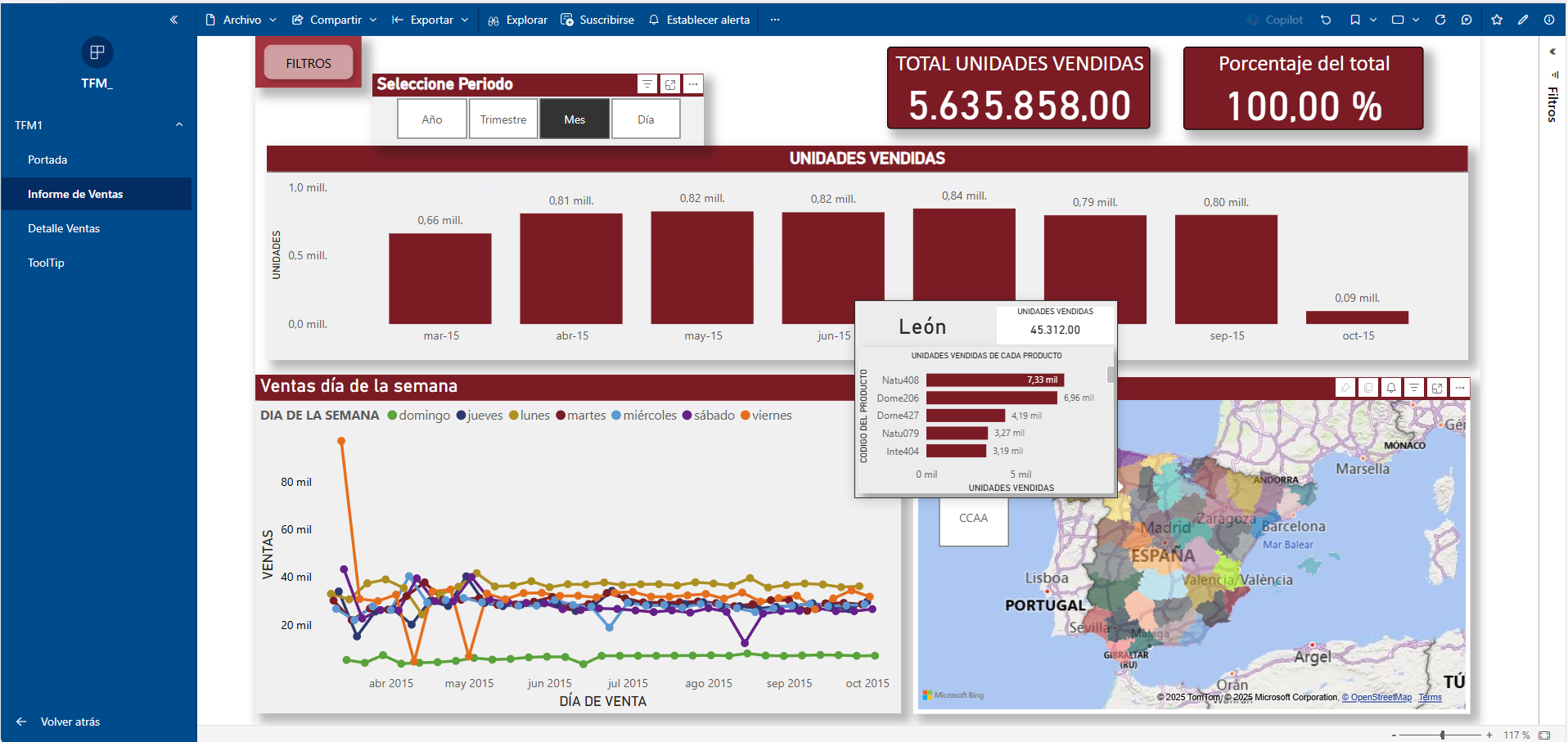Open the OpenStreetMap attribution link
The image size is (1568, 742).
pyautogui.click(x=1381, y=698)
